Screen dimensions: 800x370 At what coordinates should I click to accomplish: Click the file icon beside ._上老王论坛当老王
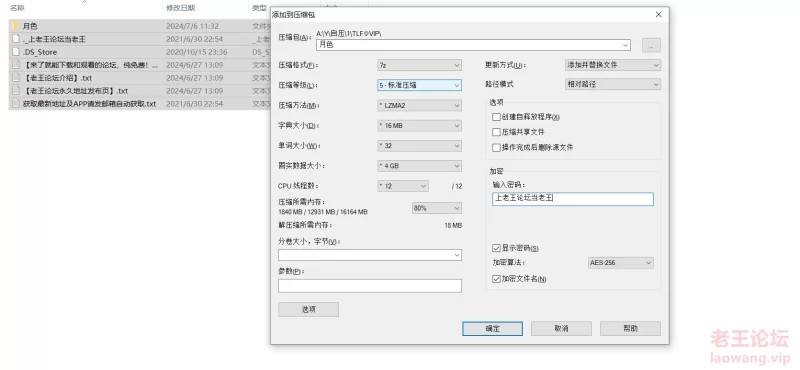point(15,39)
